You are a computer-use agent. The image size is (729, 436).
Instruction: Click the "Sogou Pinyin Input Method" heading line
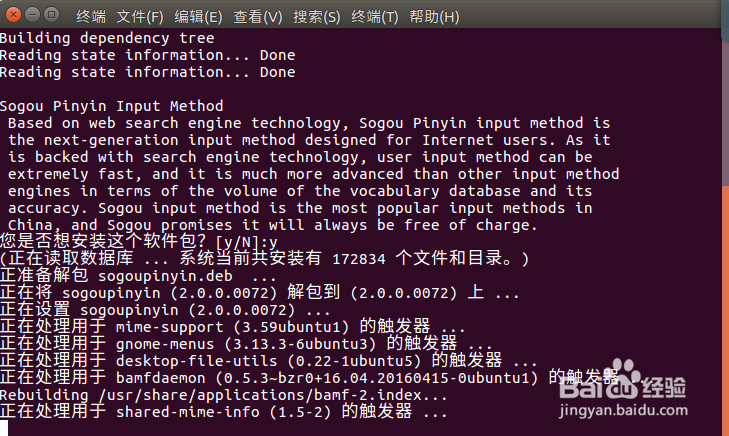click(x=111, y=106)
